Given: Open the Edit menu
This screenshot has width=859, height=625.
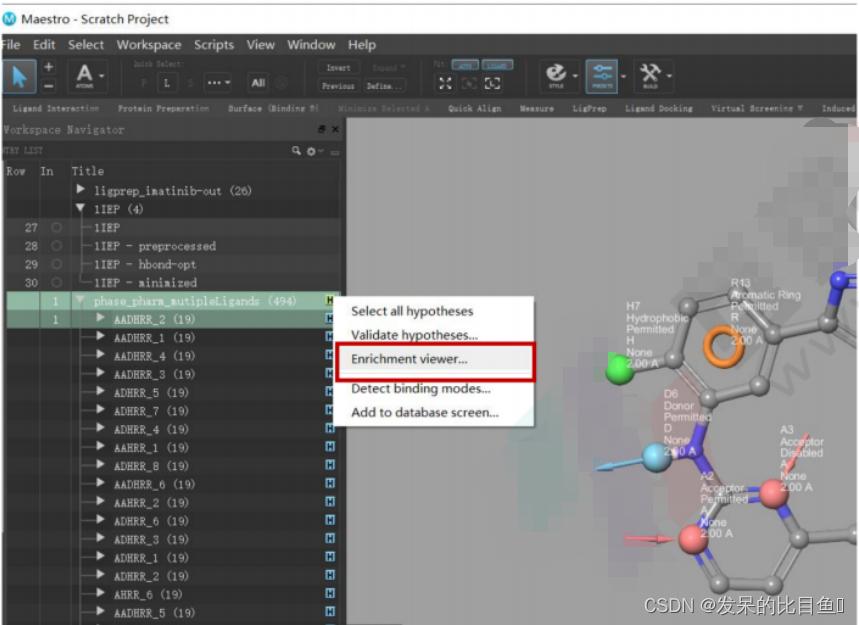Looking at the screenshot, I should 44,45.
